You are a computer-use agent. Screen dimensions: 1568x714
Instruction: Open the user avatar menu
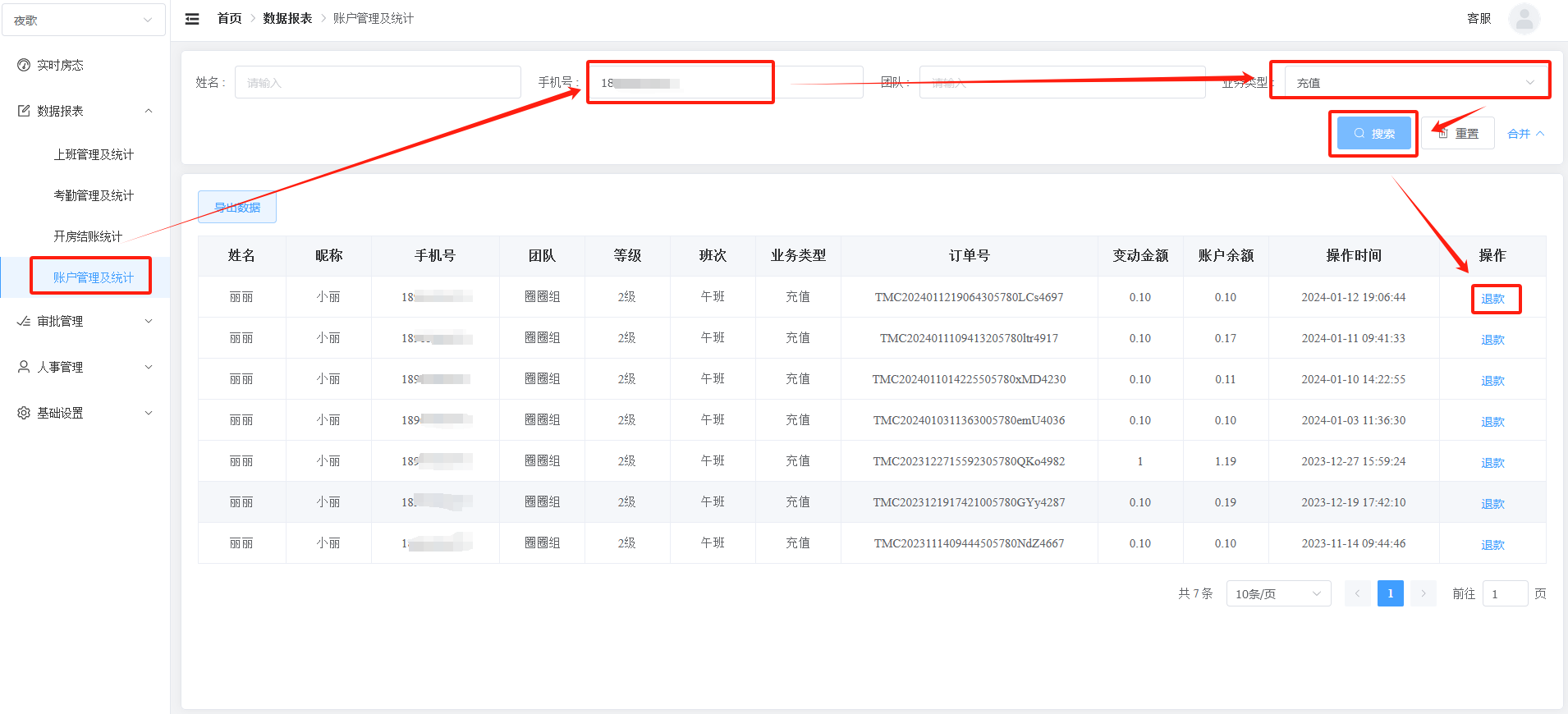point(1524,19)
